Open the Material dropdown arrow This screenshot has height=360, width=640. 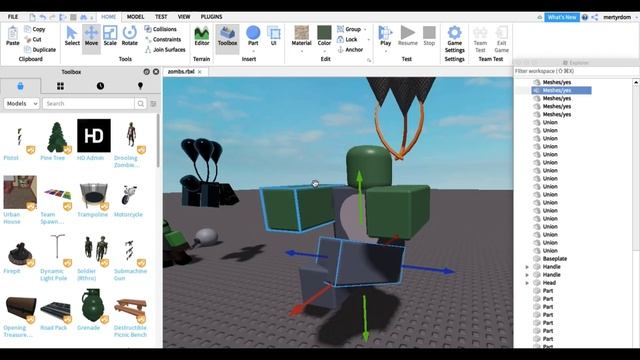point(302,51)
